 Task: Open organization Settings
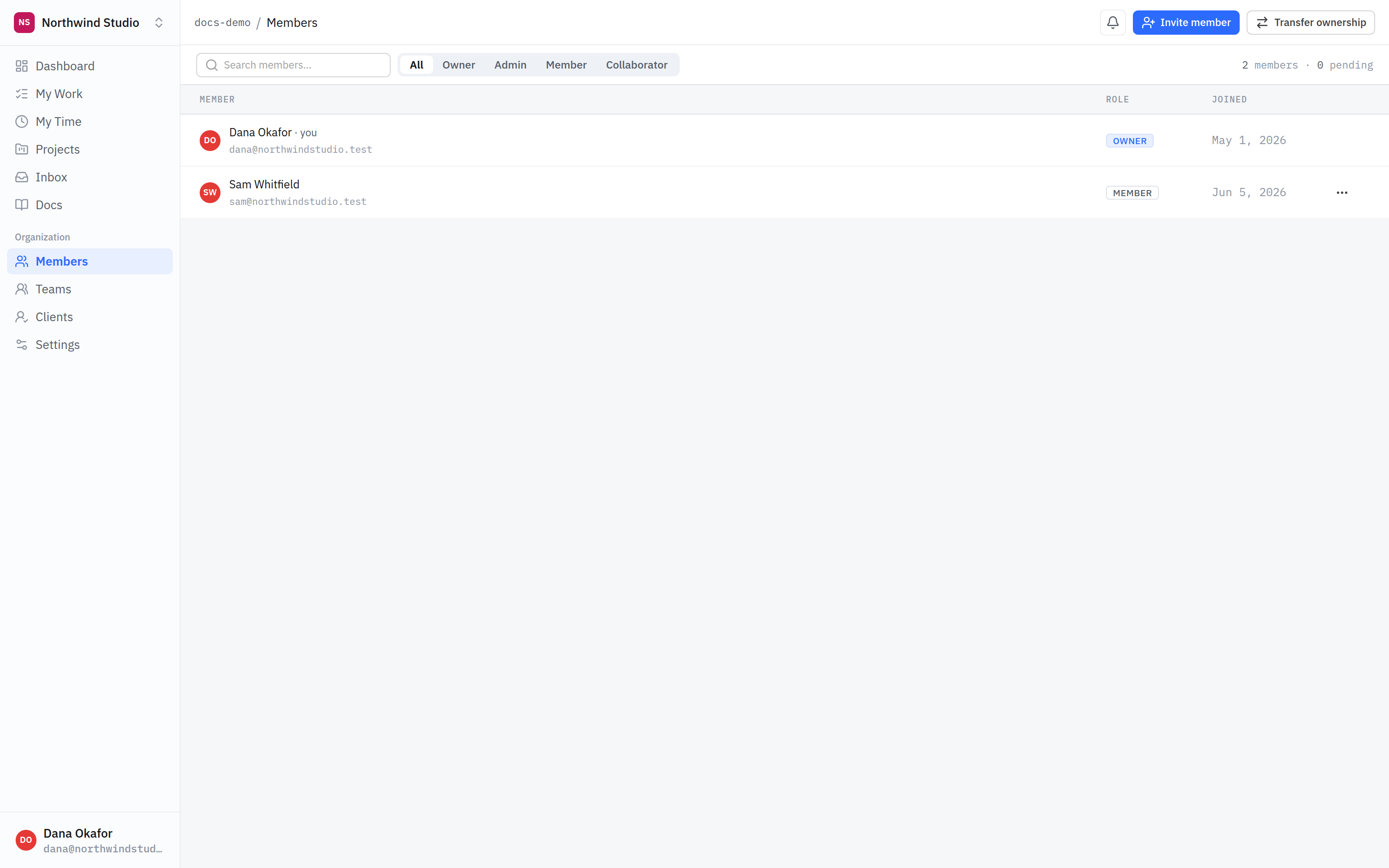89,345
